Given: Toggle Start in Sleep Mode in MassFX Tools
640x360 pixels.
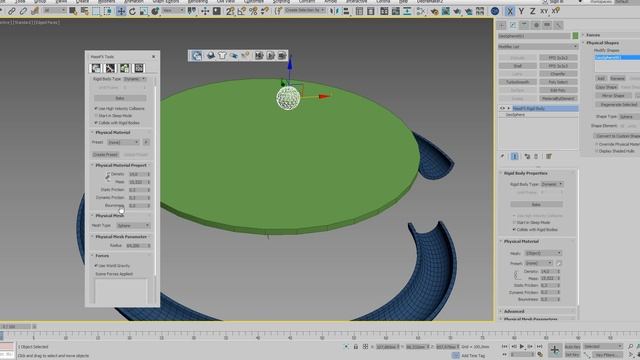Looking at the screenshot, I should click(x=96, y=116).
